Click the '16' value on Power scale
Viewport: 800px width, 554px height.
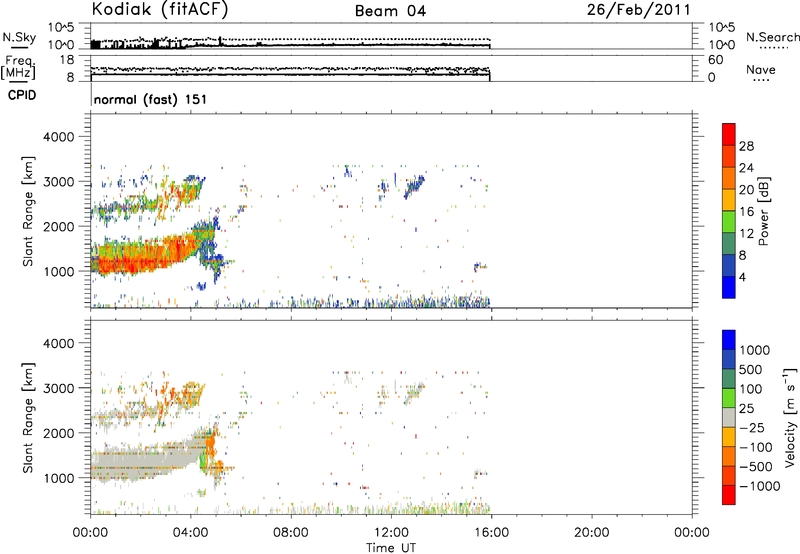[746, 212]
